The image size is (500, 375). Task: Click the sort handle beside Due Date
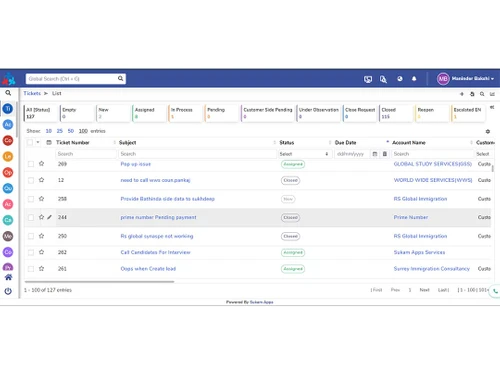pyautogui.click(x=388, y=142)
